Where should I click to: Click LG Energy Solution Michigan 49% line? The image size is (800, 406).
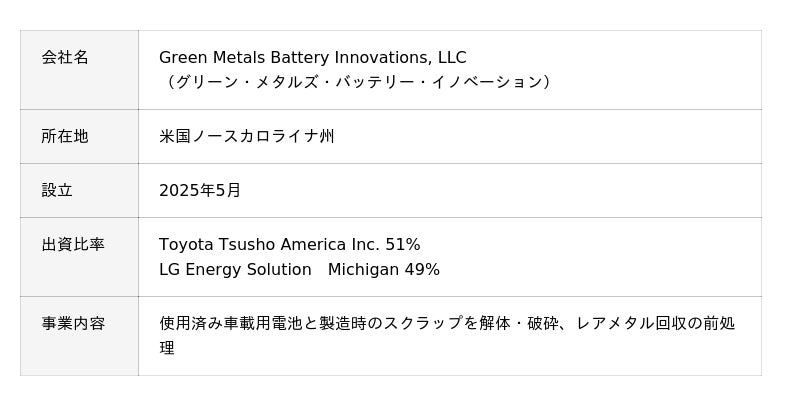pos(299,269)
